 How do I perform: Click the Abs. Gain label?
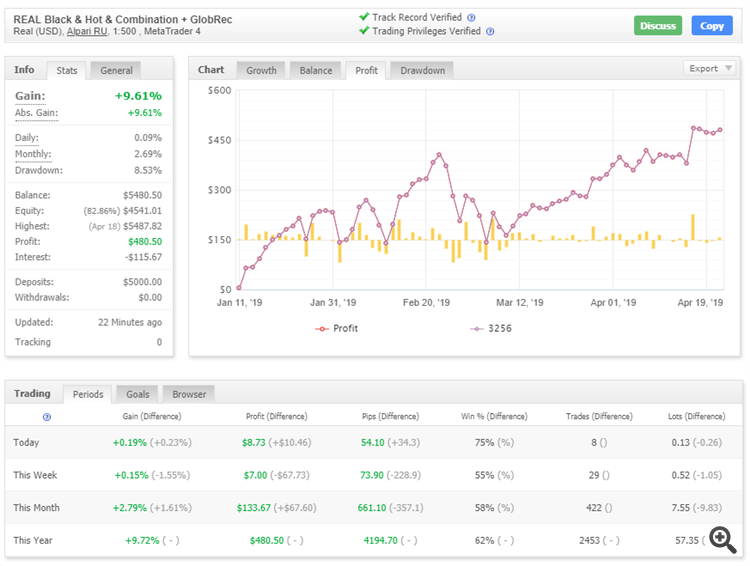[36, 113]
